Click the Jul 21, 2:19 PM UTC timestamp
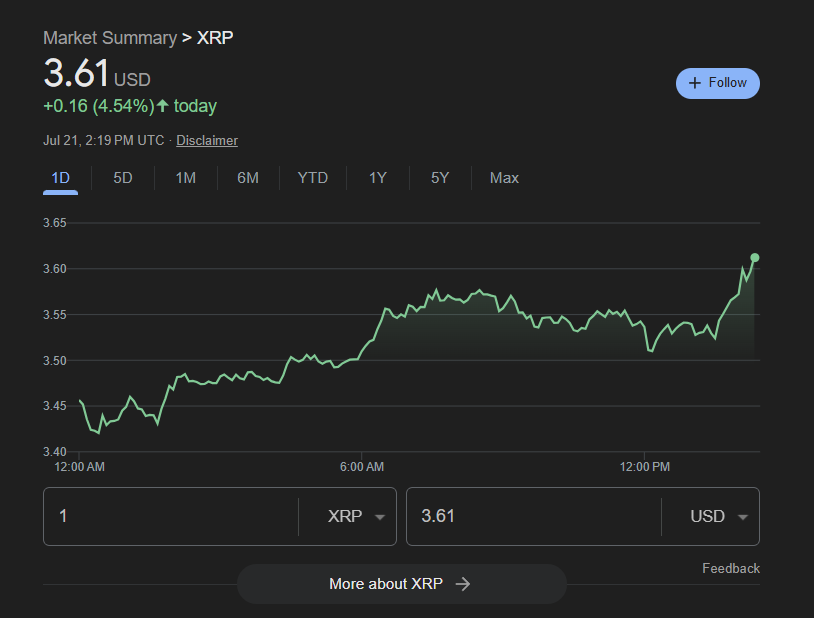Screen dimensions: 814x618 point(103,140)
